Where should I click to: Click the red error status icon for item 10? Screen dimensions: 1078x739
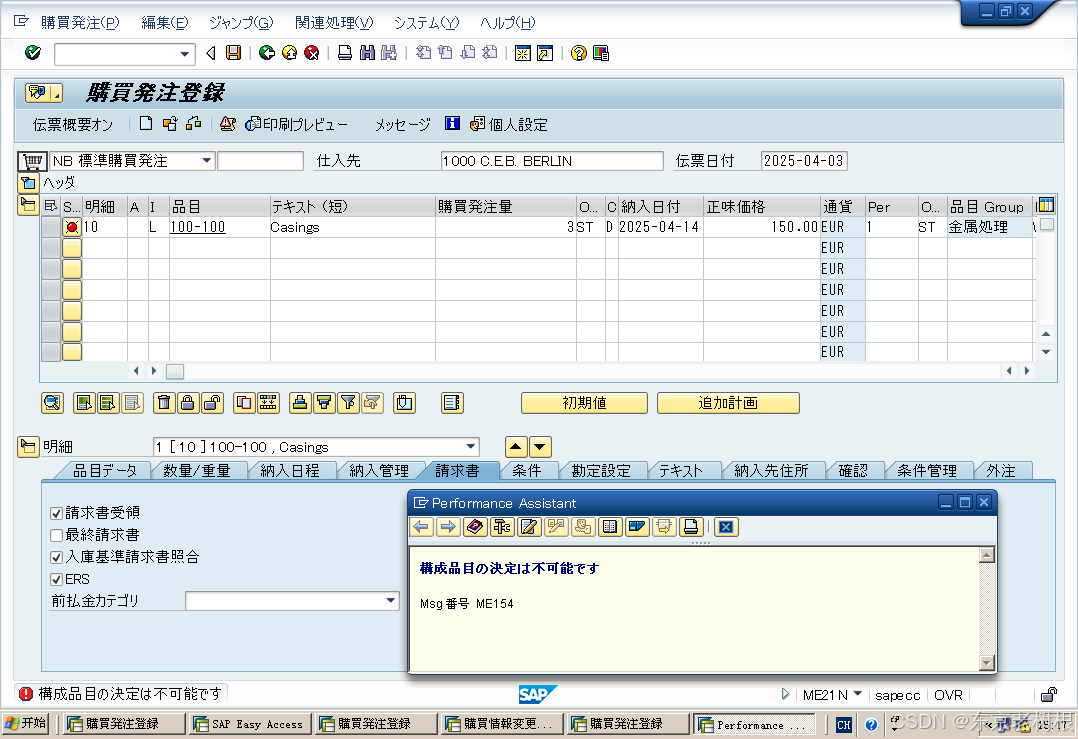(72, 227)
